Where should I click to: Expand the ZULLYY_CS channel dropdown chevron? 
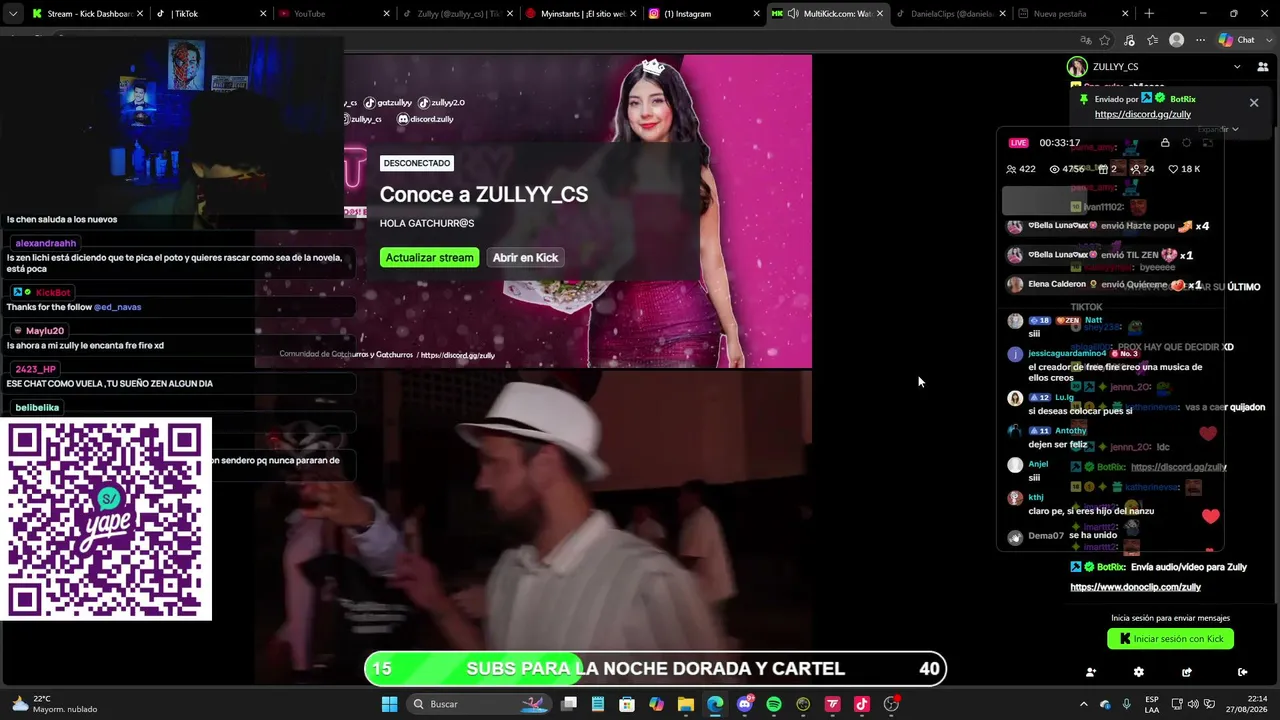[1237, 67]
